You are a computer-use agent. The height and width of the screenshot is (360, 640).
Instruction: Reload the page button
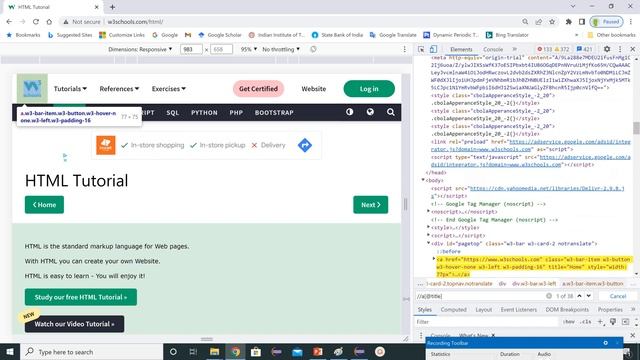(36, 22)
